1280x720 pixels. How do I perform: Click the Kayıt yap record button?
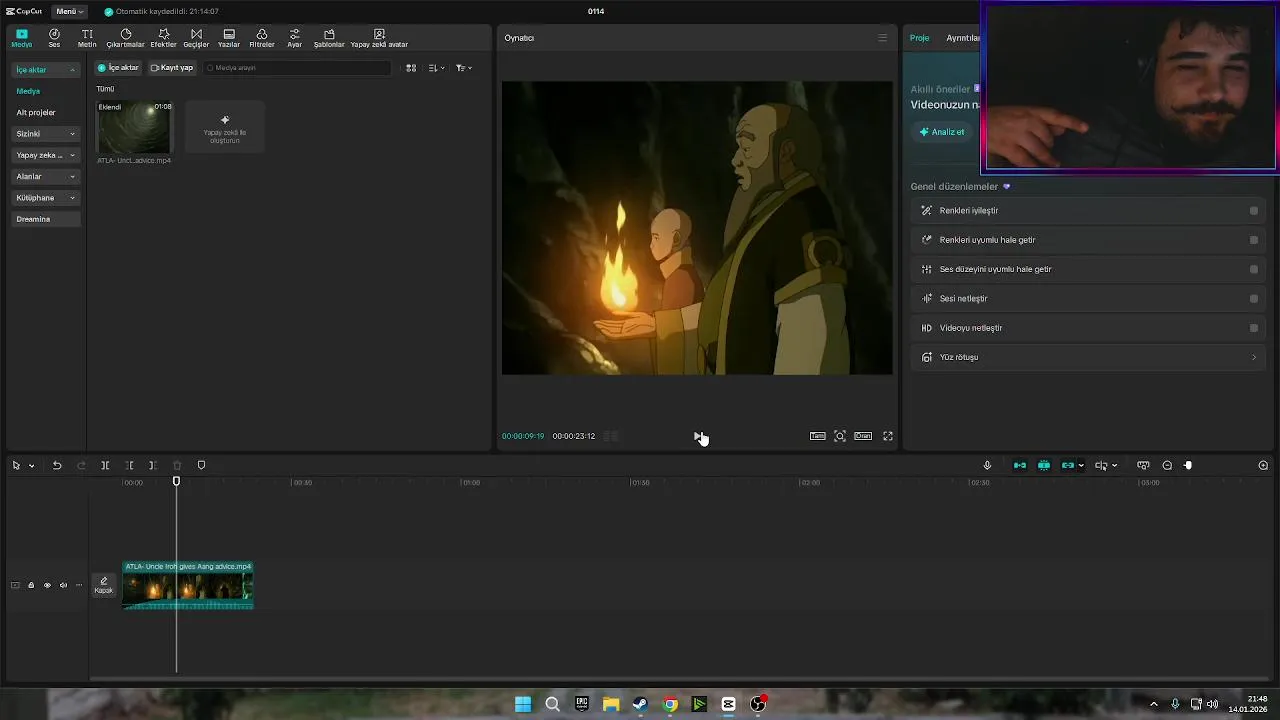click(x=172, y=68)
